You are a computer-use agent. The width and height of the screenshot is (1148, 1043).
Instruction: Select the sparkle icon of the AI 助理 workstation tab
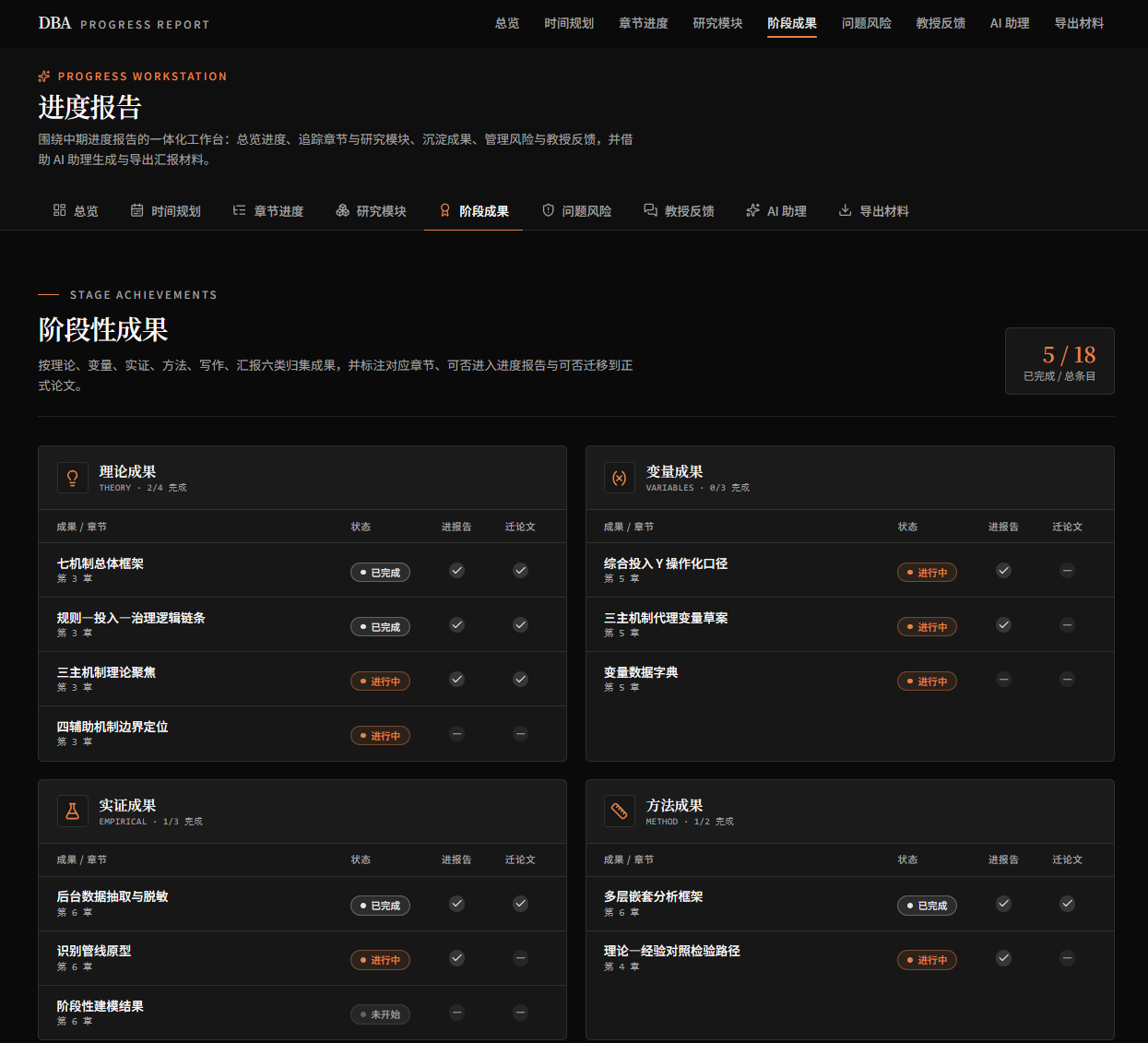point(752,210)
